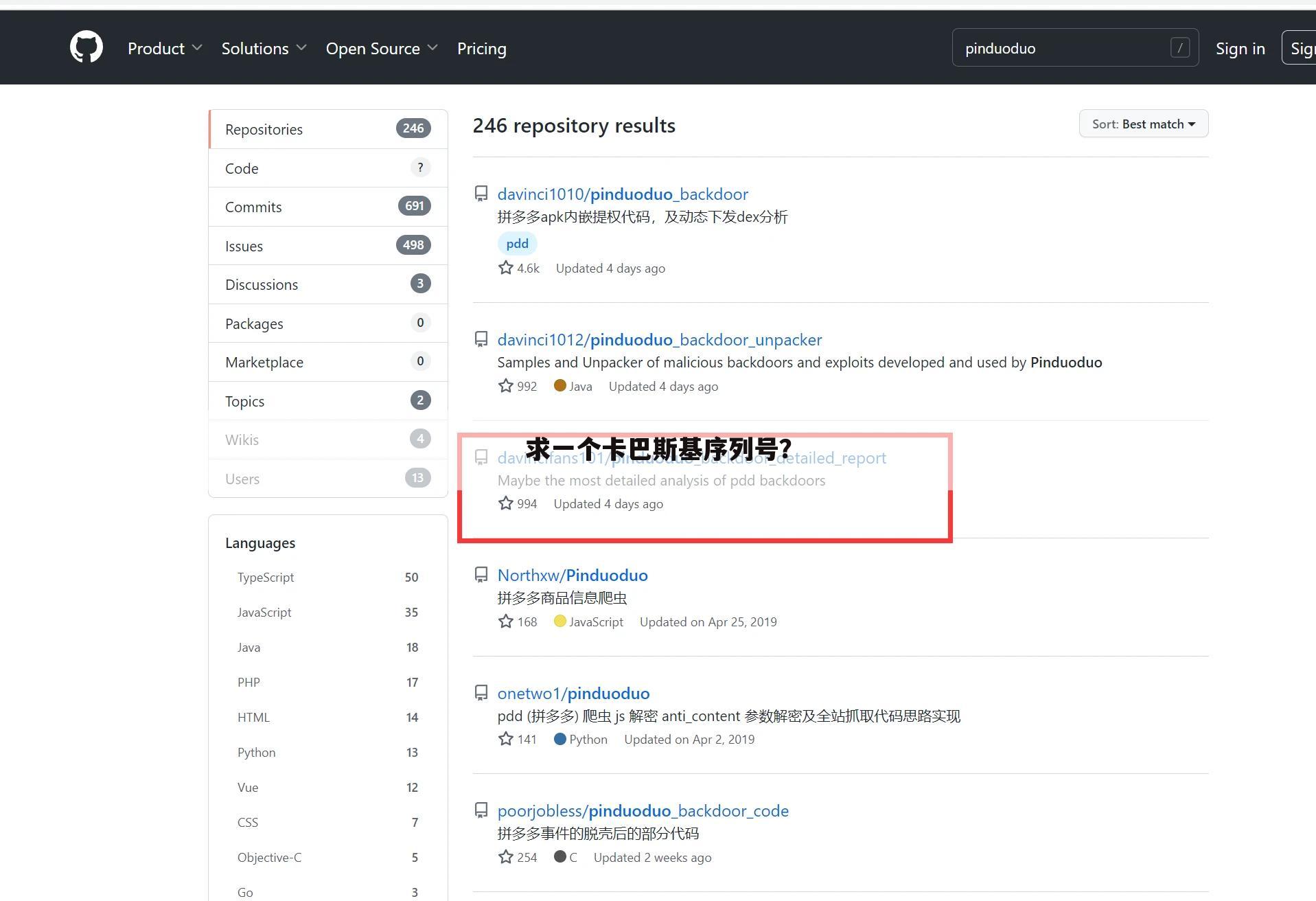Viewport: 1316px width, 901px height.
Task: Filter results by Go language
Action: coord(328,892)
